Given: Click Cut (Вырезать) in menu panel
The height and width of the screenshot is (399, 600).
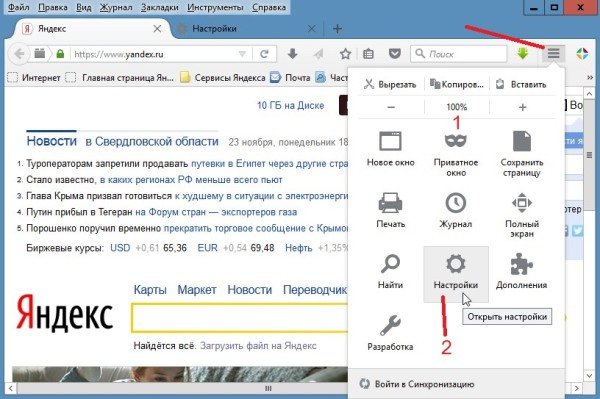Looking at the screenshot, I should (x=390, y=84).
